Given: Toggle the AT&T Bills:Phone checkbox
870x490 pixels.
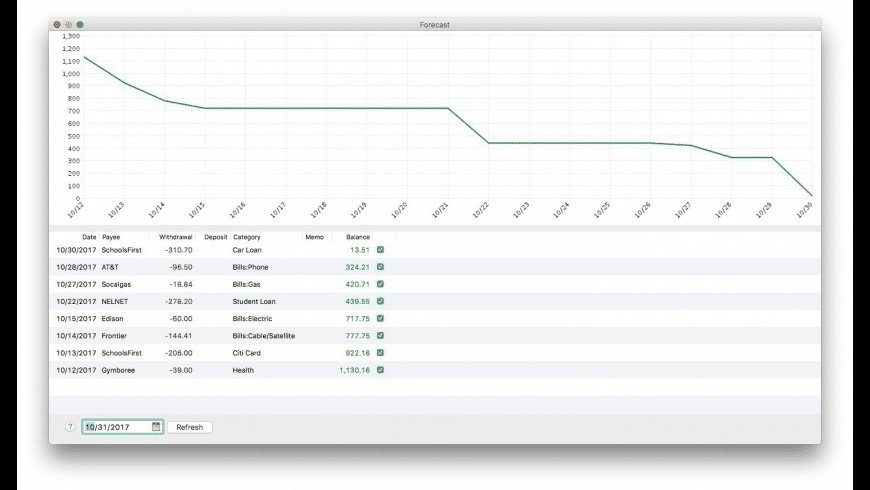Looking at the screenshot, I should [x=380, y=267].
